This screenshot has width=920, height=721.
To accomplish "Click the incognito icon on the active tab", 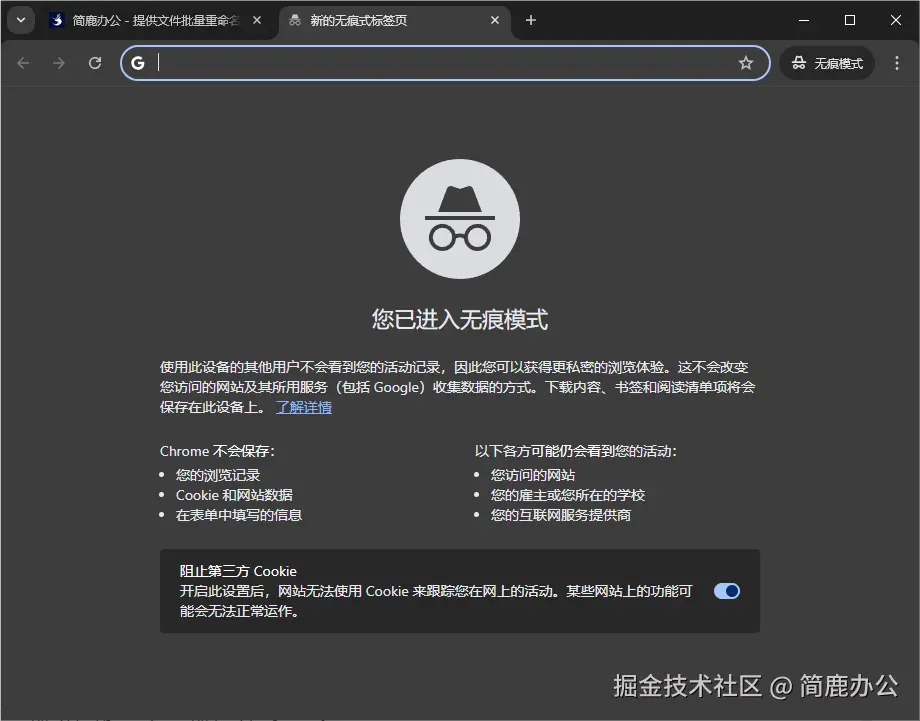I will pos(294,20).
